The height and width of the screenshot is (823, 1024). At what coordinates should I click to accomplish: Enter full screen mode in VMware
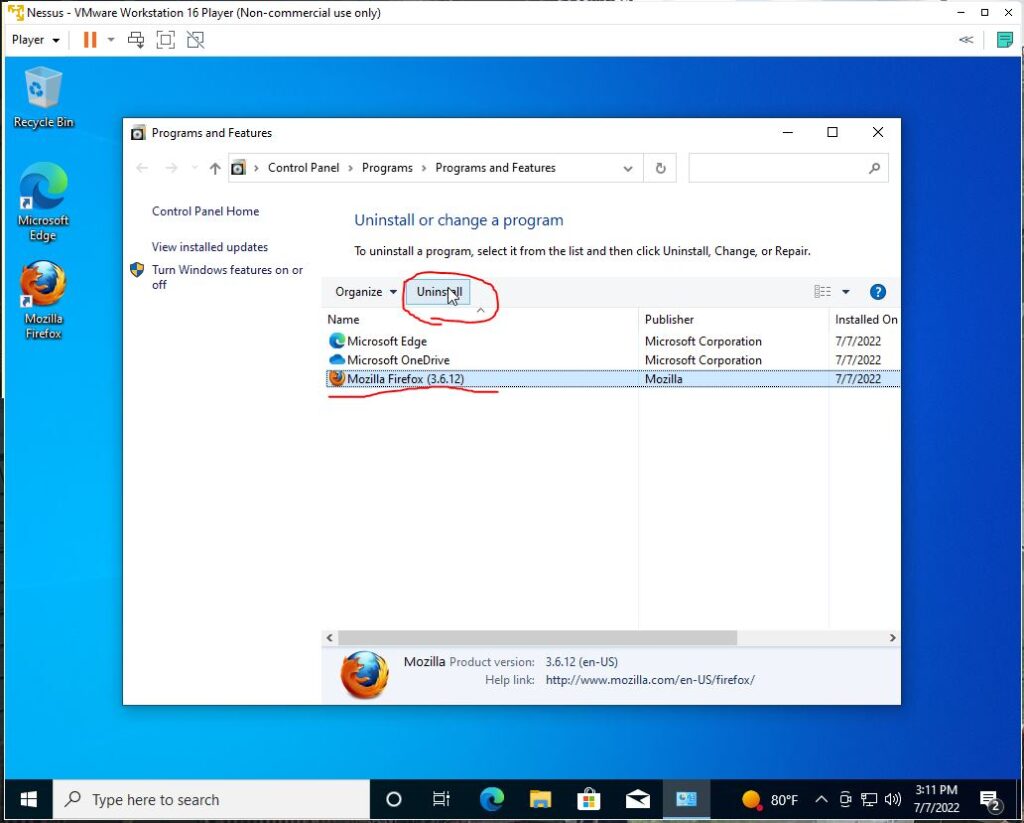coord(166,40)
